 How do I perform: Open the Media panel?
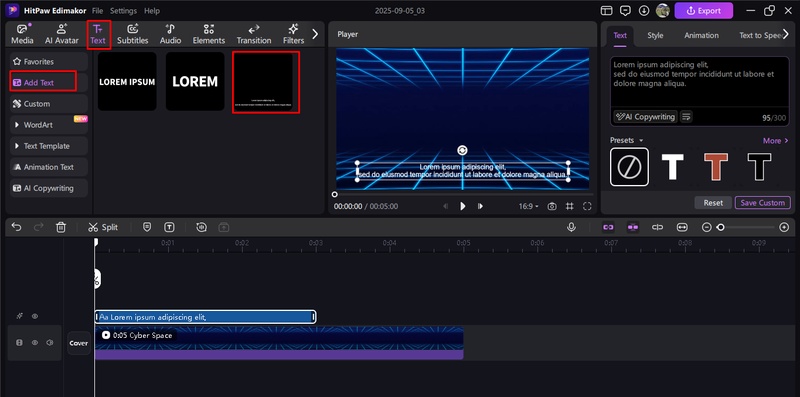pos(22,34)
